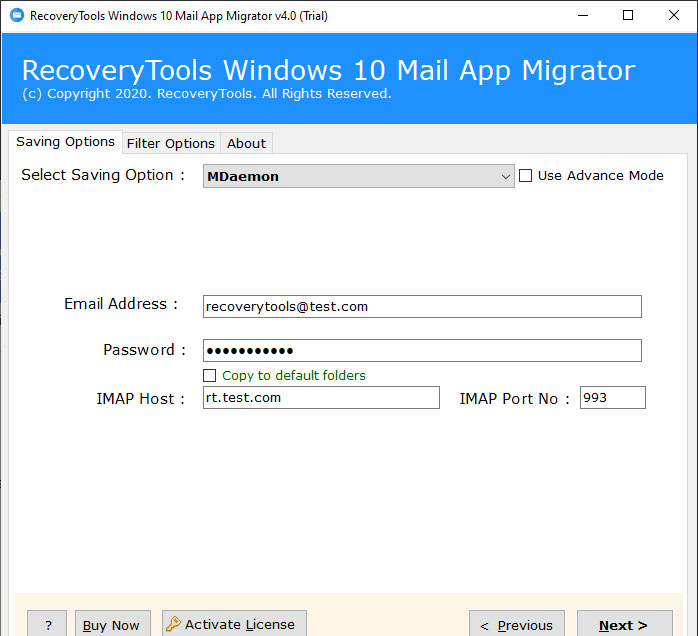Open help with the question mark button
698x636 pixels.
click(x=47, y=625)
